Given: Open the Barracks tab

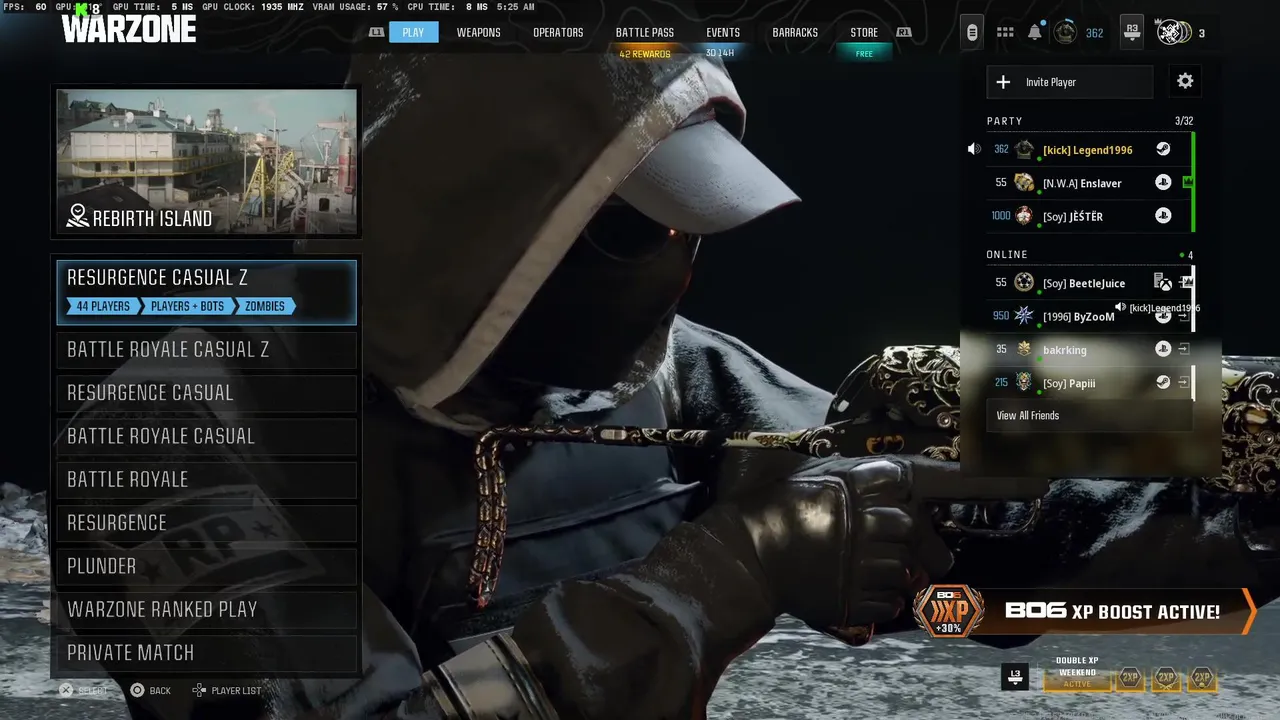Looking at the screenshot, I should pos(795,33).
